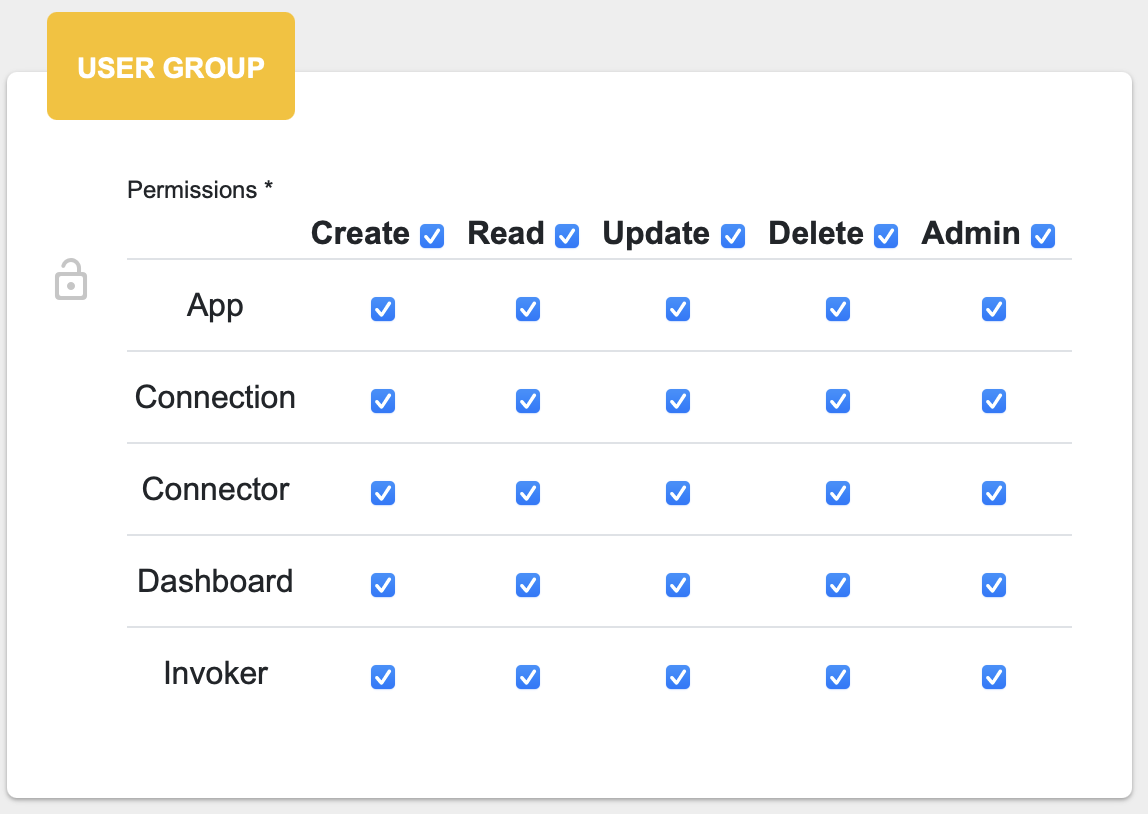Uncheck Admin permission for Connection

point(994,401)
